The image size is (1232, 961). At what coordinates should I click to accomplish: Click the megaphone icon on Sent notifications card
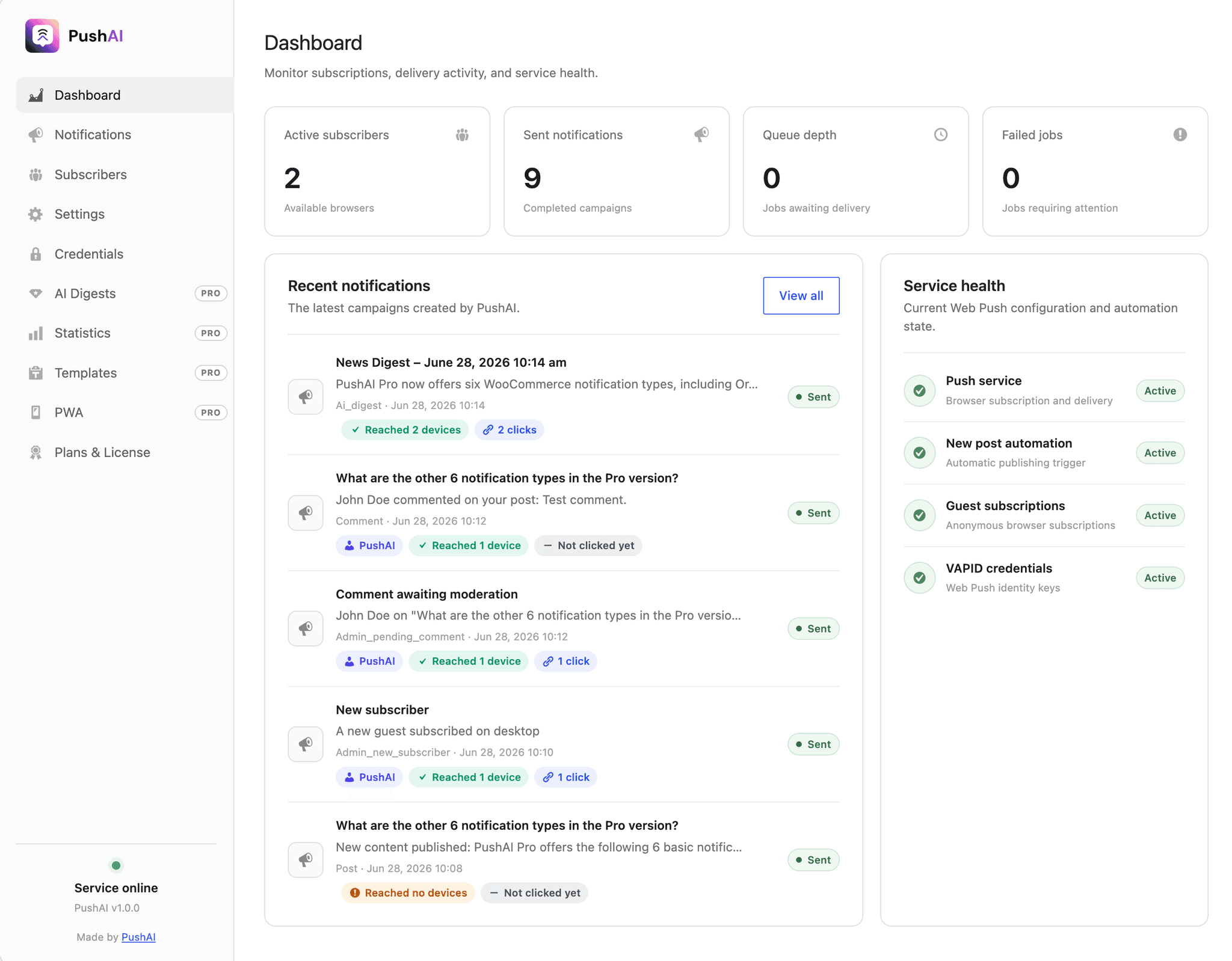coord(701,135)
